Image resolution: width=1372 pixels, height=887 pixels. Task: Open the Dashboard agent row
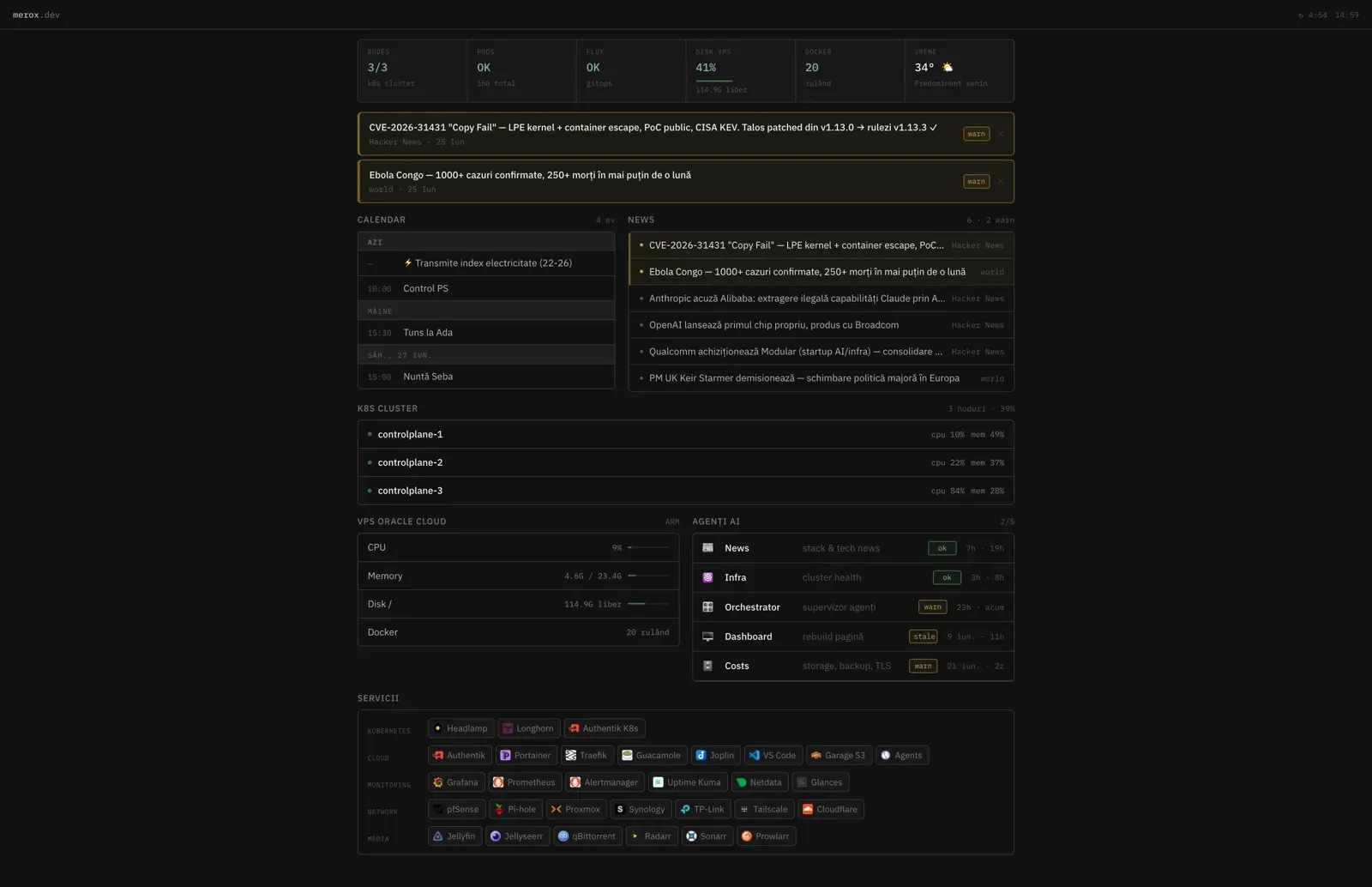(x=853, y=637)
